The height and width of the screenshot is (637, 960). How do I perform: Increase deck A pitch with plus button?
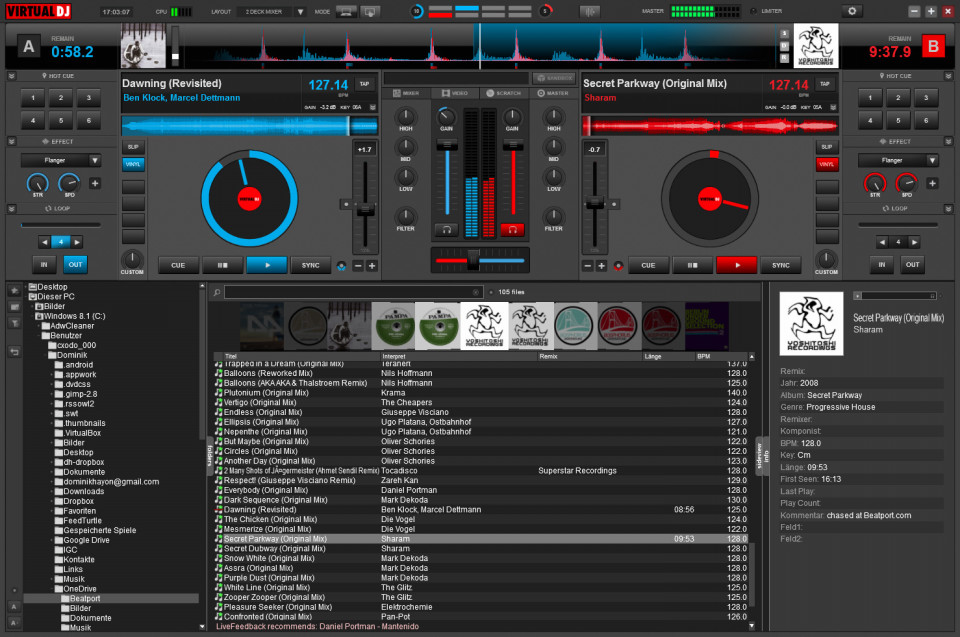[372, 266]
